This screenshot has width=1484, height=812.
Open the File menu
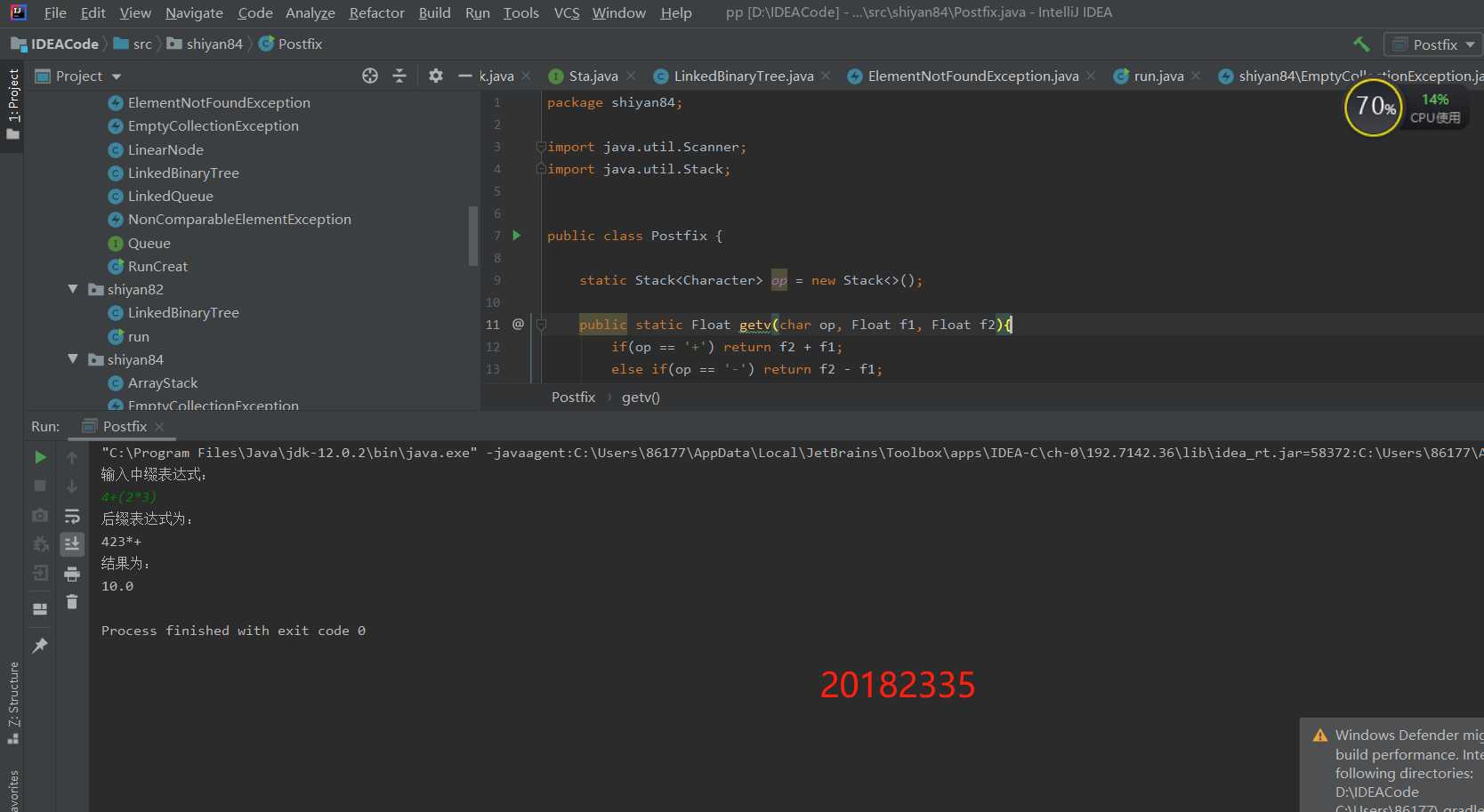tap(55, 12)
